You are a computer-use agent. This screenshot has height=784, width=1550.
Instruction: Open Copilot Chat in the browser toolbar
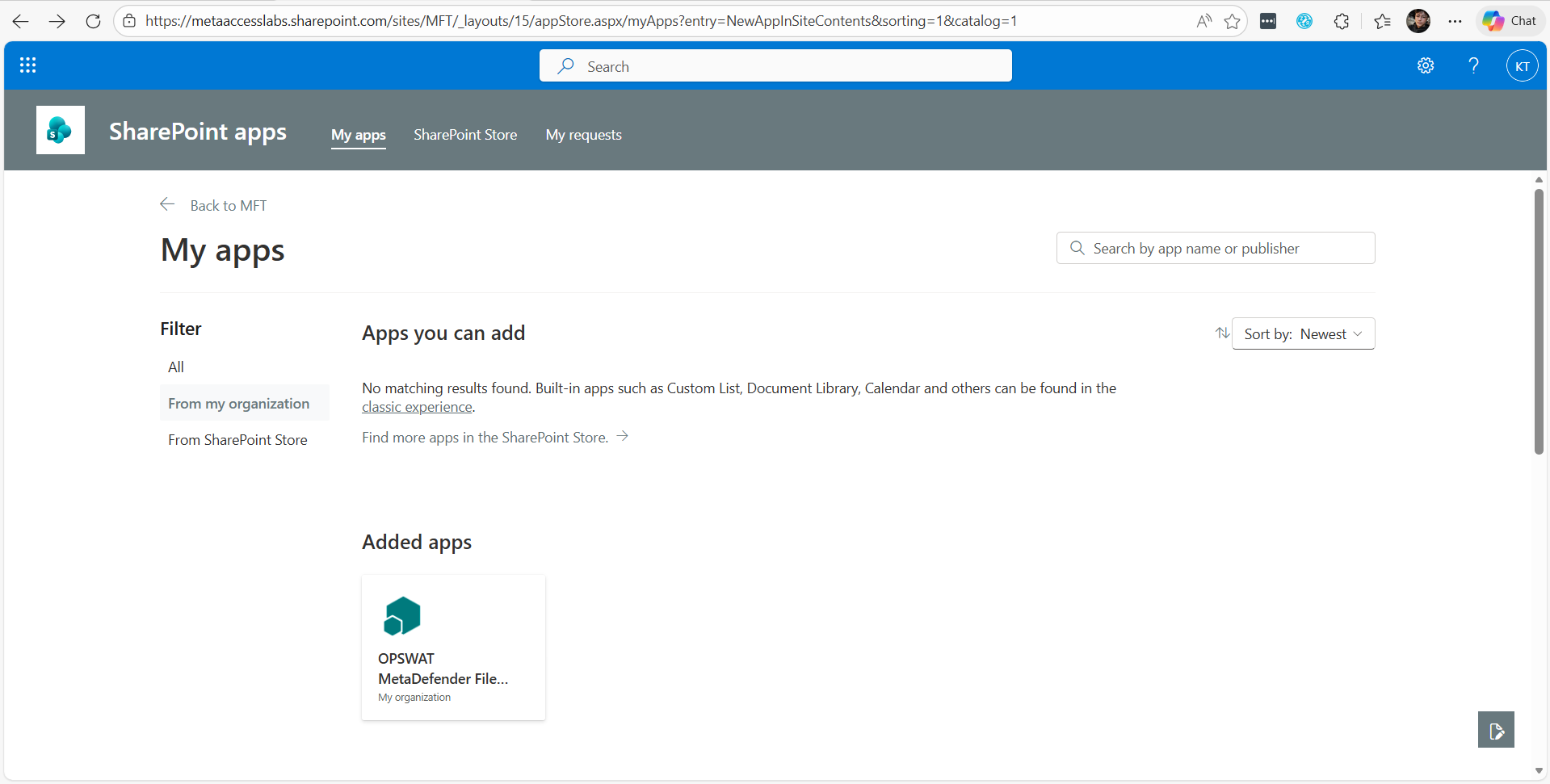(1509, 21)
